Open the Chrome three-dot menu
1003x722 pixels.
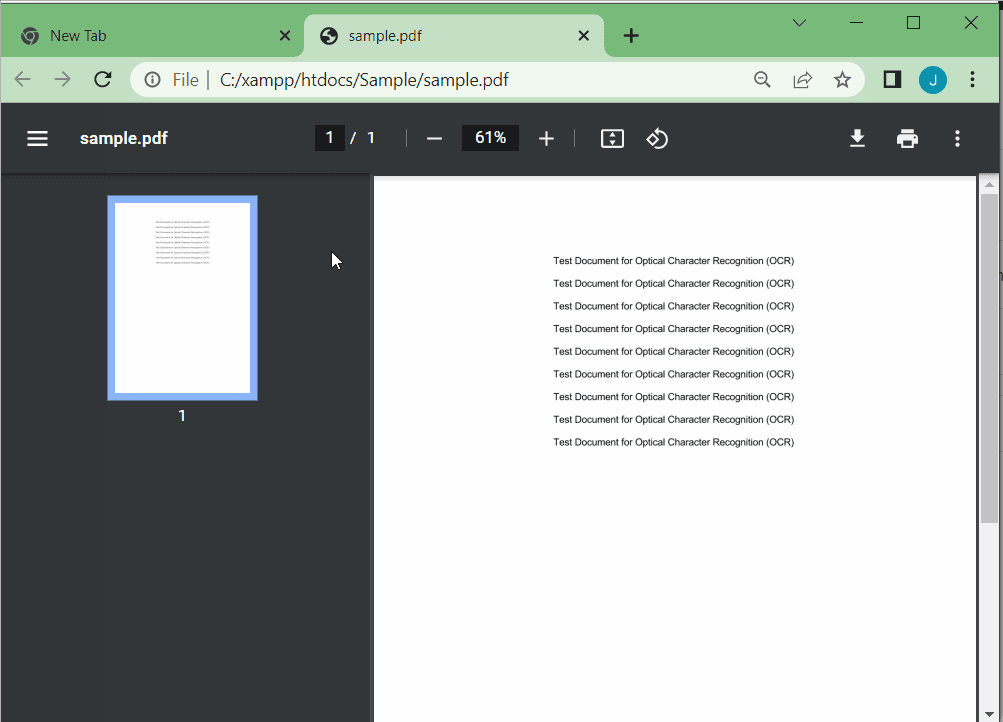coord(972,80)
